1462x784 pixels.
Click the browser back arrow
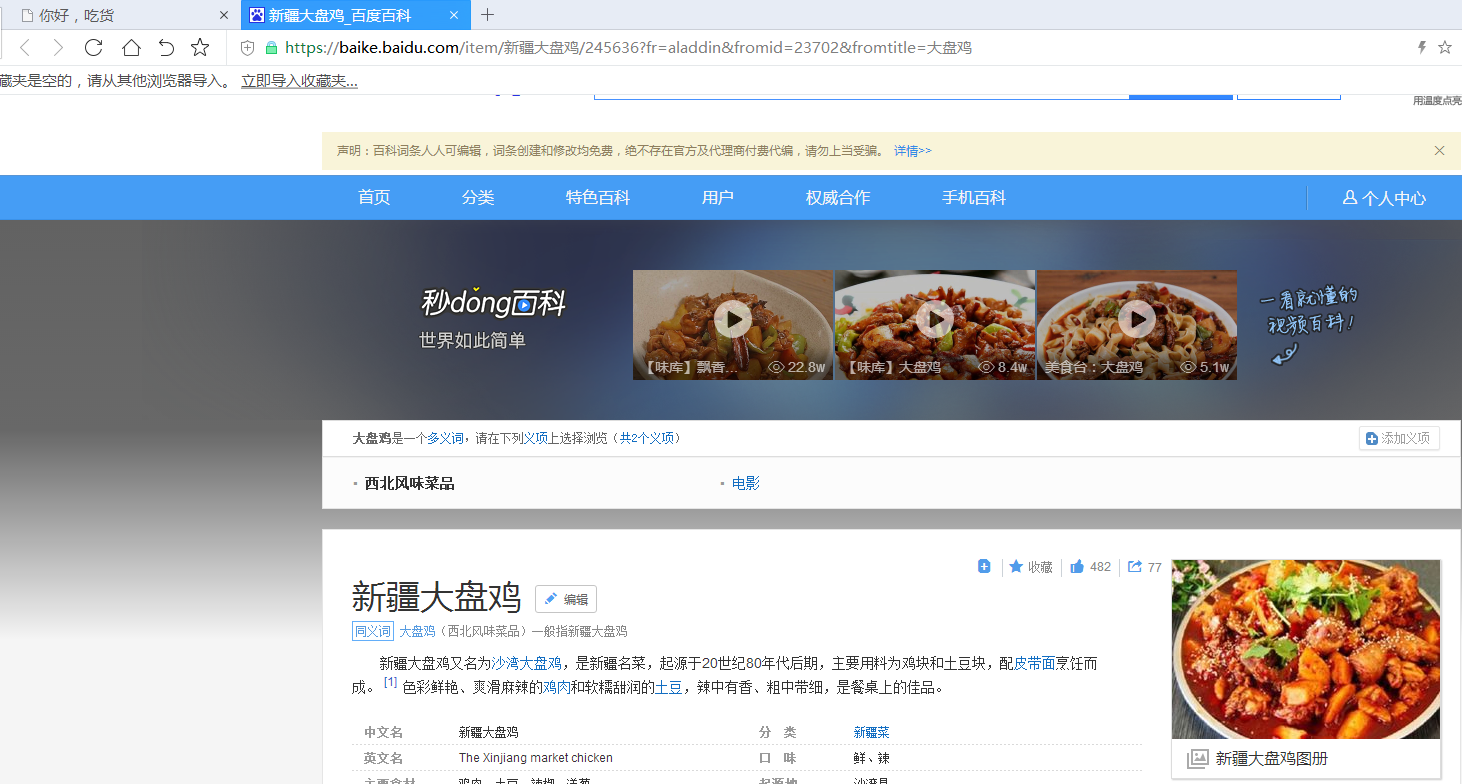25,47
